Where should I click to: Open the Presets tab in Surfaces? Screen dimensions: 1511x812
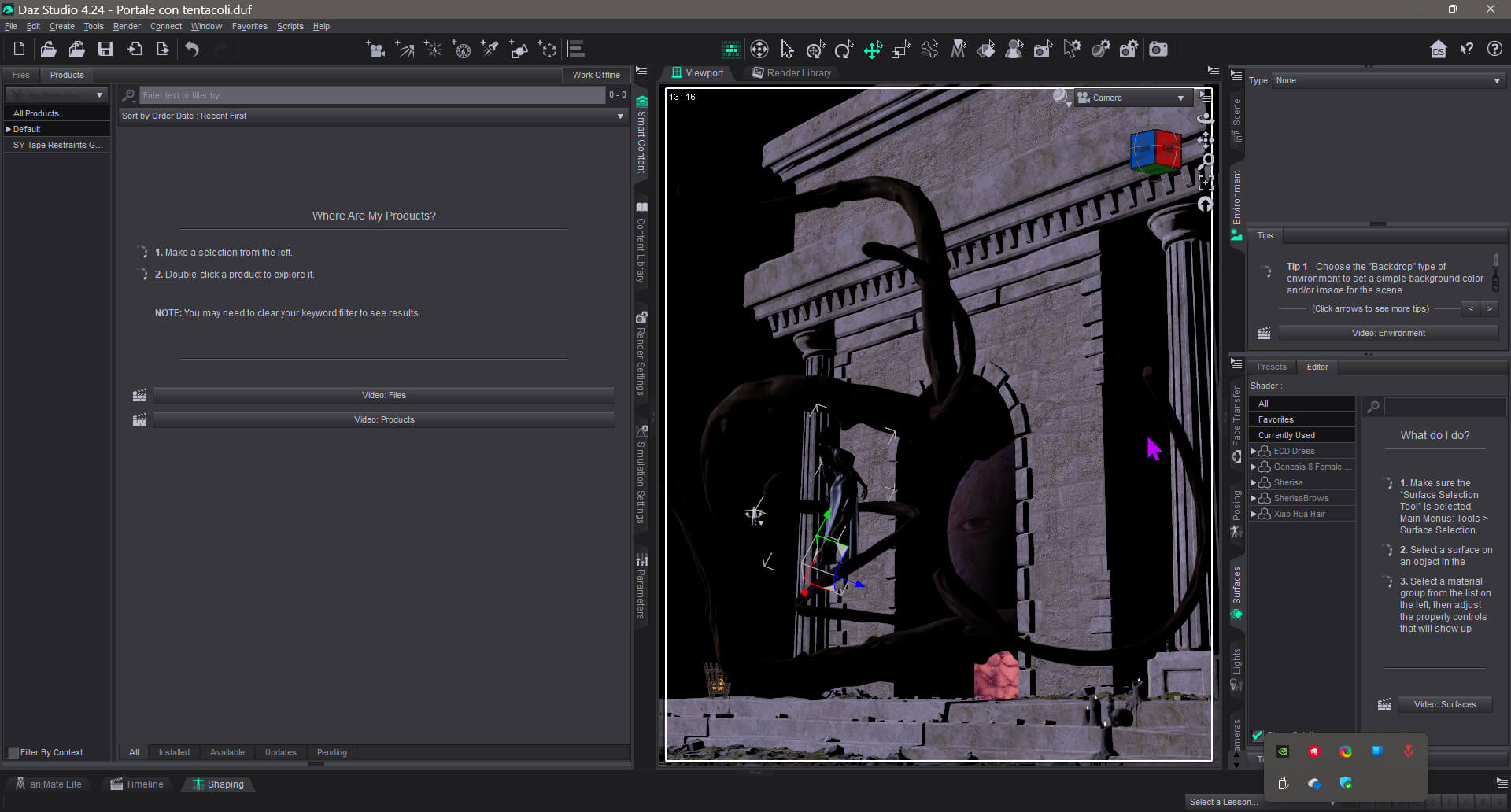click(1271, 367)
